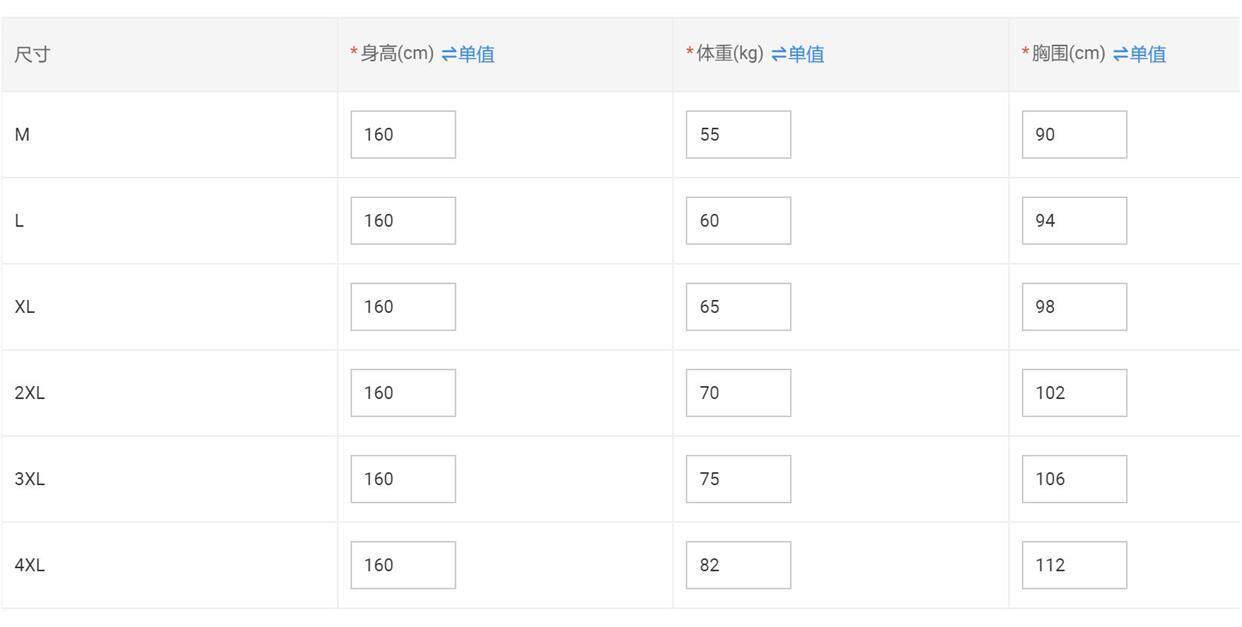Edit weight field showing 82
The width and height of the screenshot is (1242, 627).
coord(738,564)
